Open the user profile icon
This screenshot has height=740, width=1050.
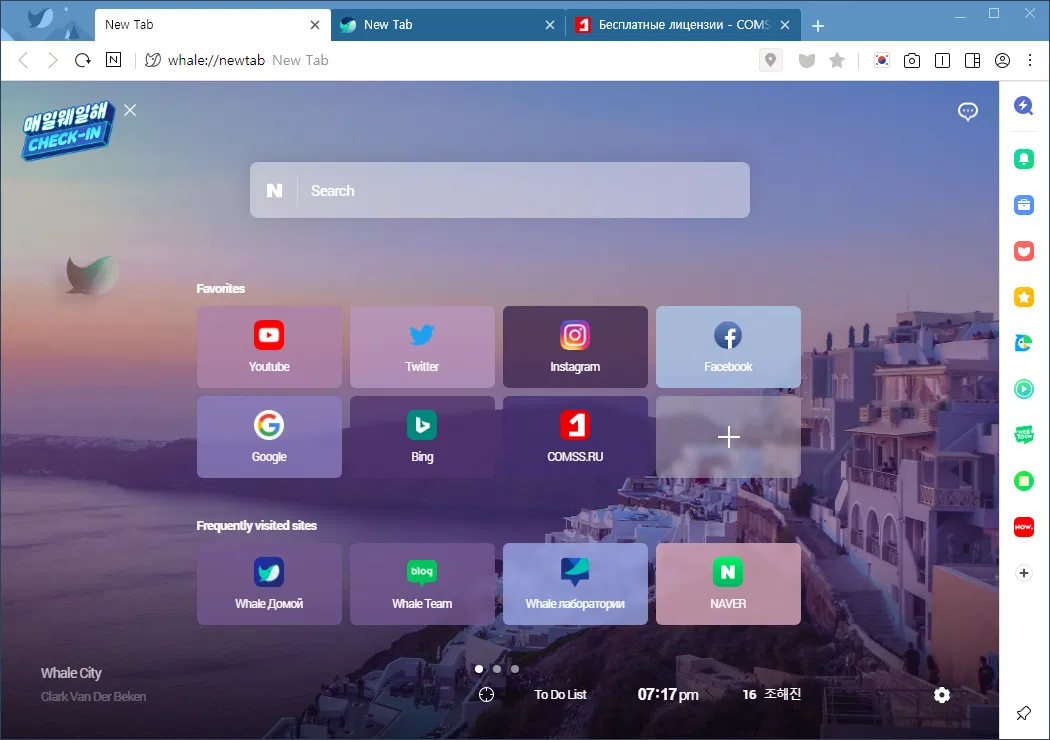(x=1002, y=61)
